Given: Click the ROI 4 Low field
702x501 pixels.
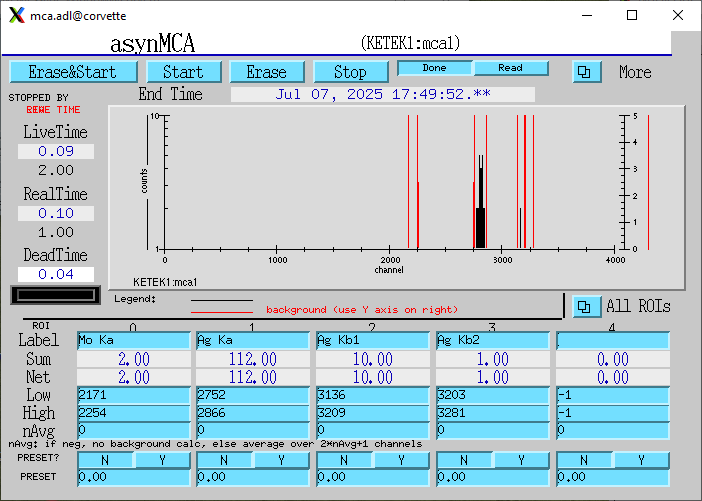Looking at the screenshot, I should pyautogui.click(x=613, y=395).
